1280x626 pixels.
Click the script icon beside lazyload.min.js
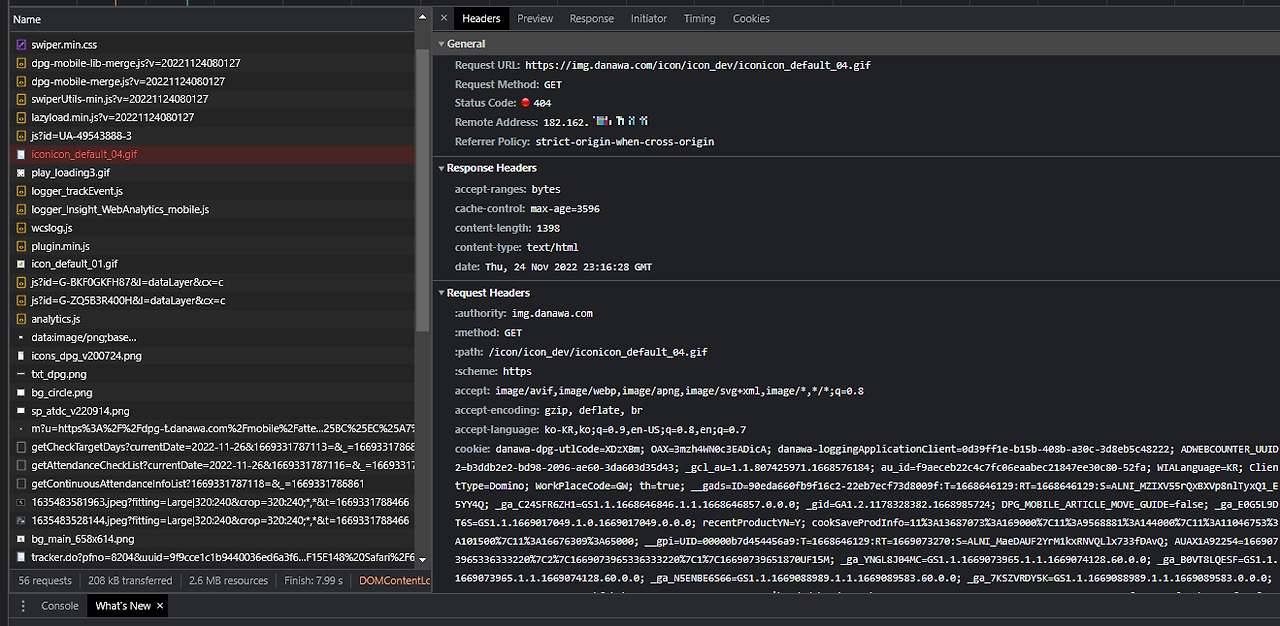21,117
